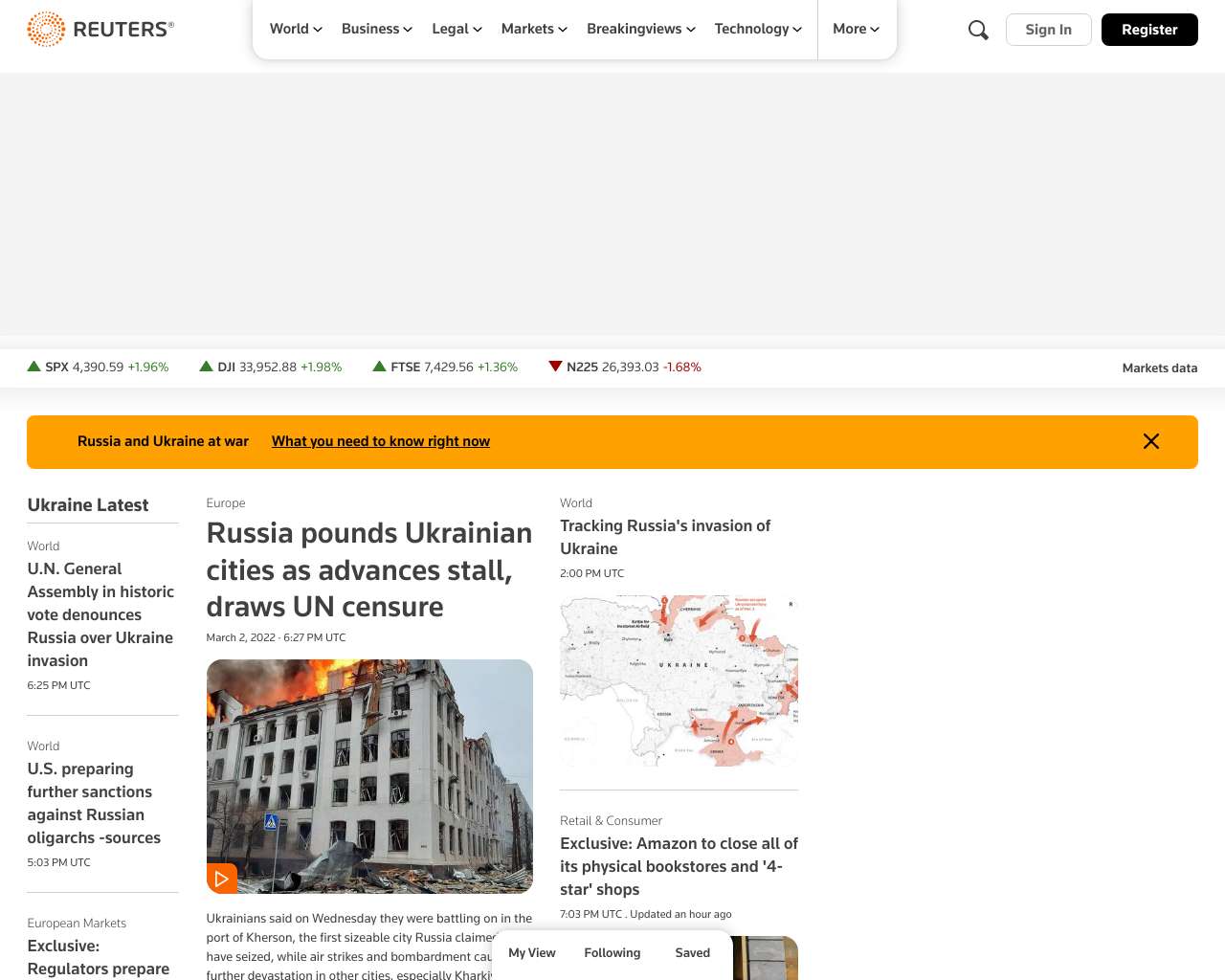Expand the Technology navigation menu
The width and height of the screenshot is (1225, 980).
(x=758, y=29)
